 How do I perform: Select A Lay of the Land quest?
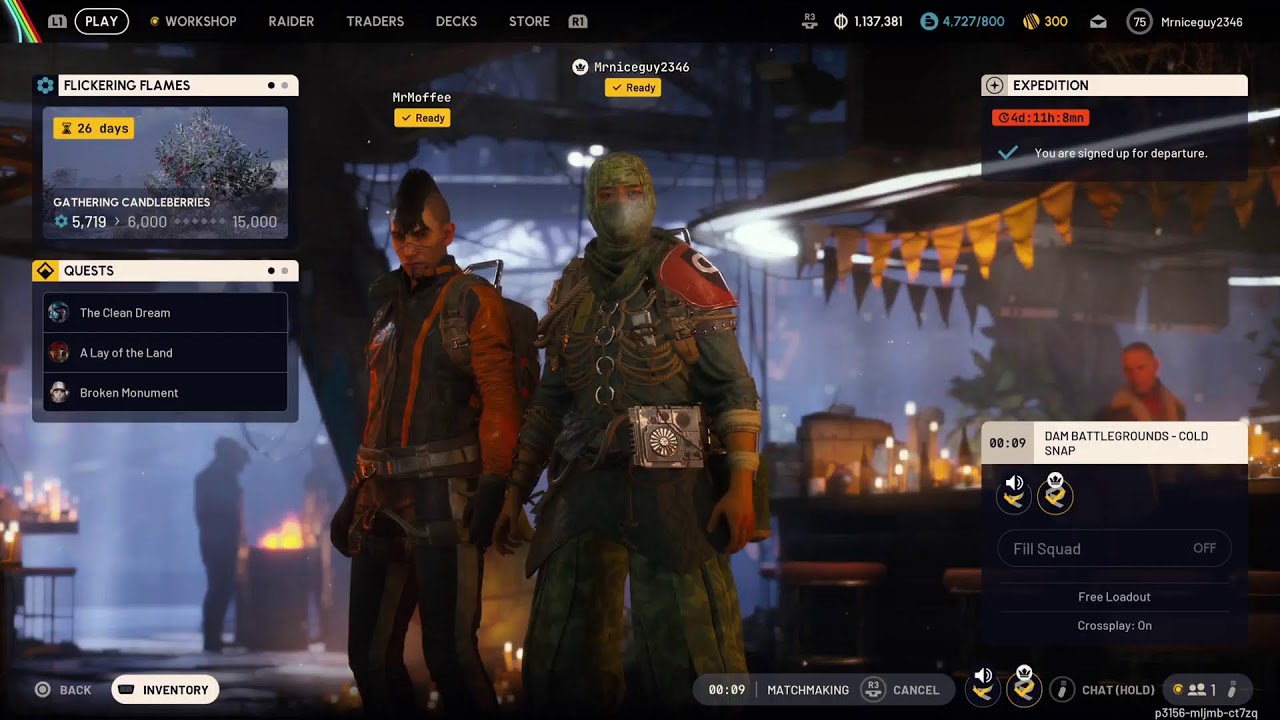[x=165, y=353]
